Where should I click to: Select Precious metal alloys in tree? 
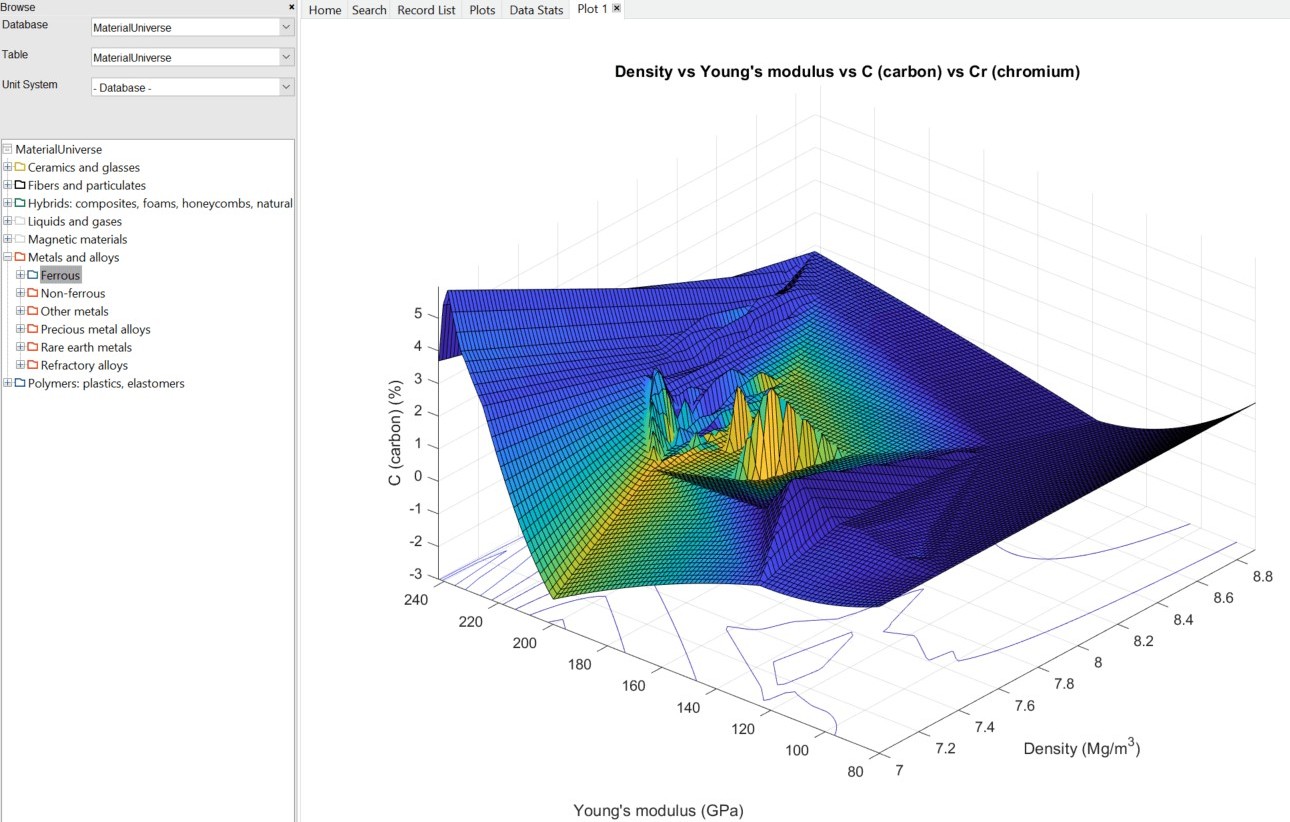(95, 329)
